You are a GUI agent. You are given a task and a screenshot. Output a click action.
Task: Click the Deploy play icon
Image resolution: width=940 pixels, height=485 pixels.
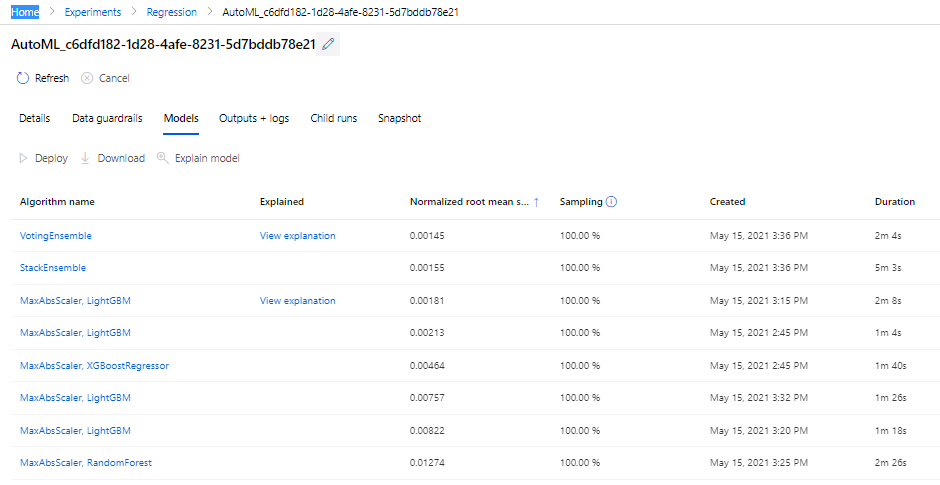pyautogui.click(x=24, y=158)
